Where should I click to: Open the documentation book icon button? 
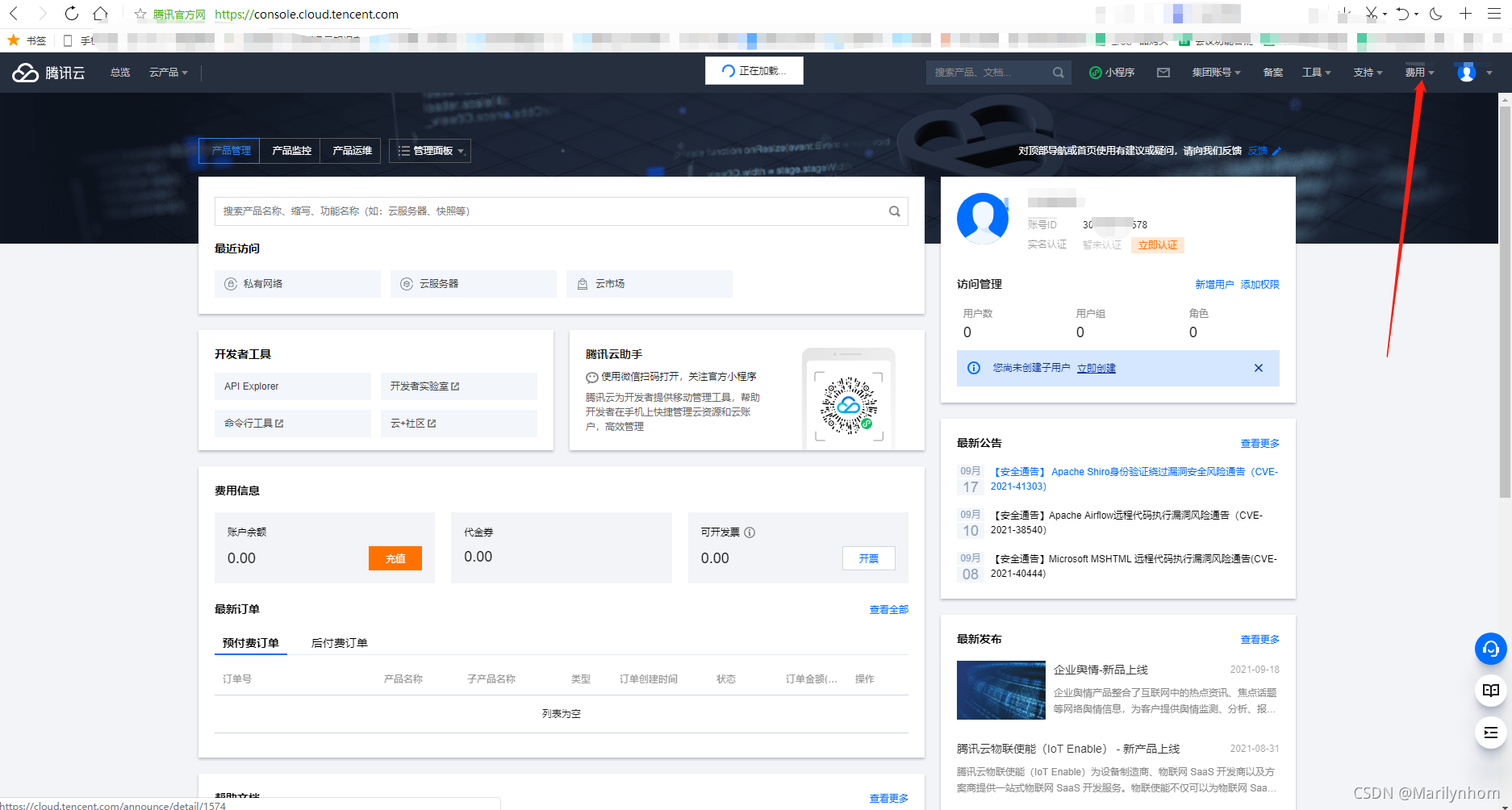click(x=1490, y=691)
